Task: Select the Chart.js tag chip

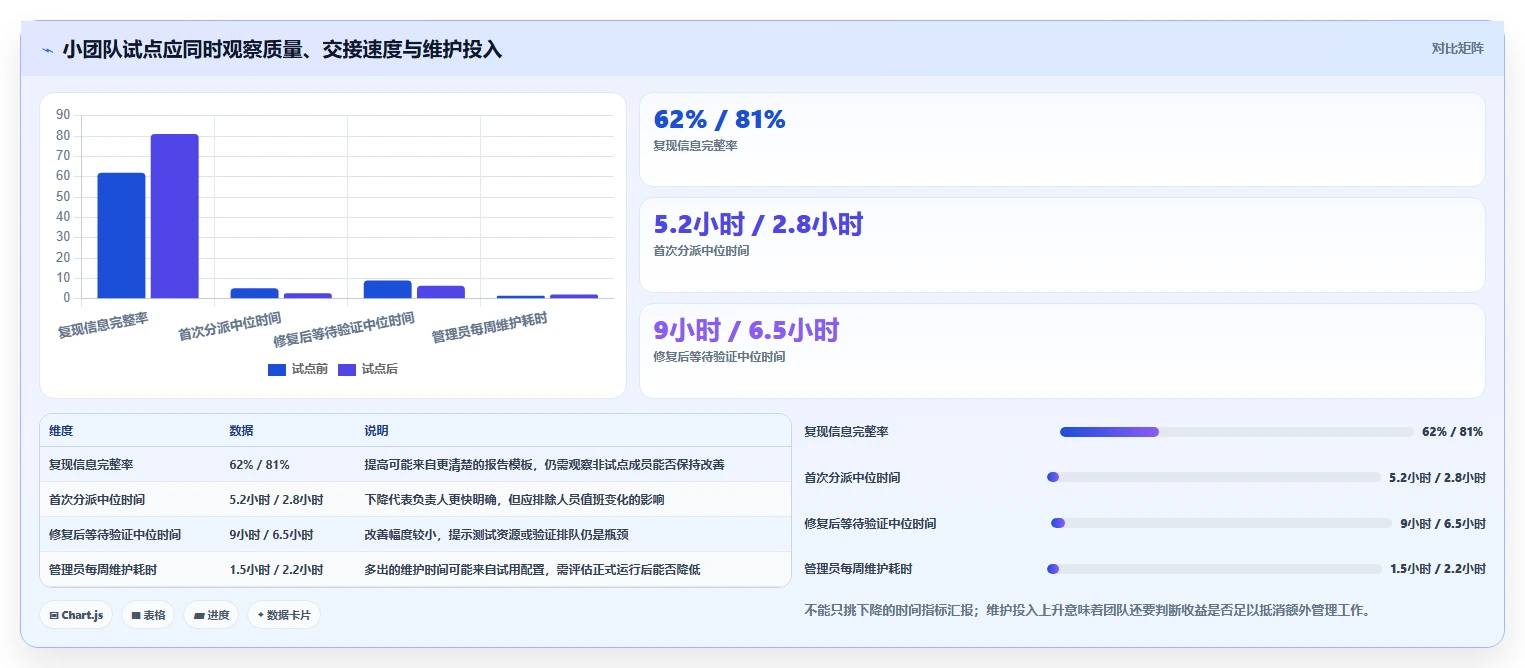Action: coord(77,615)
